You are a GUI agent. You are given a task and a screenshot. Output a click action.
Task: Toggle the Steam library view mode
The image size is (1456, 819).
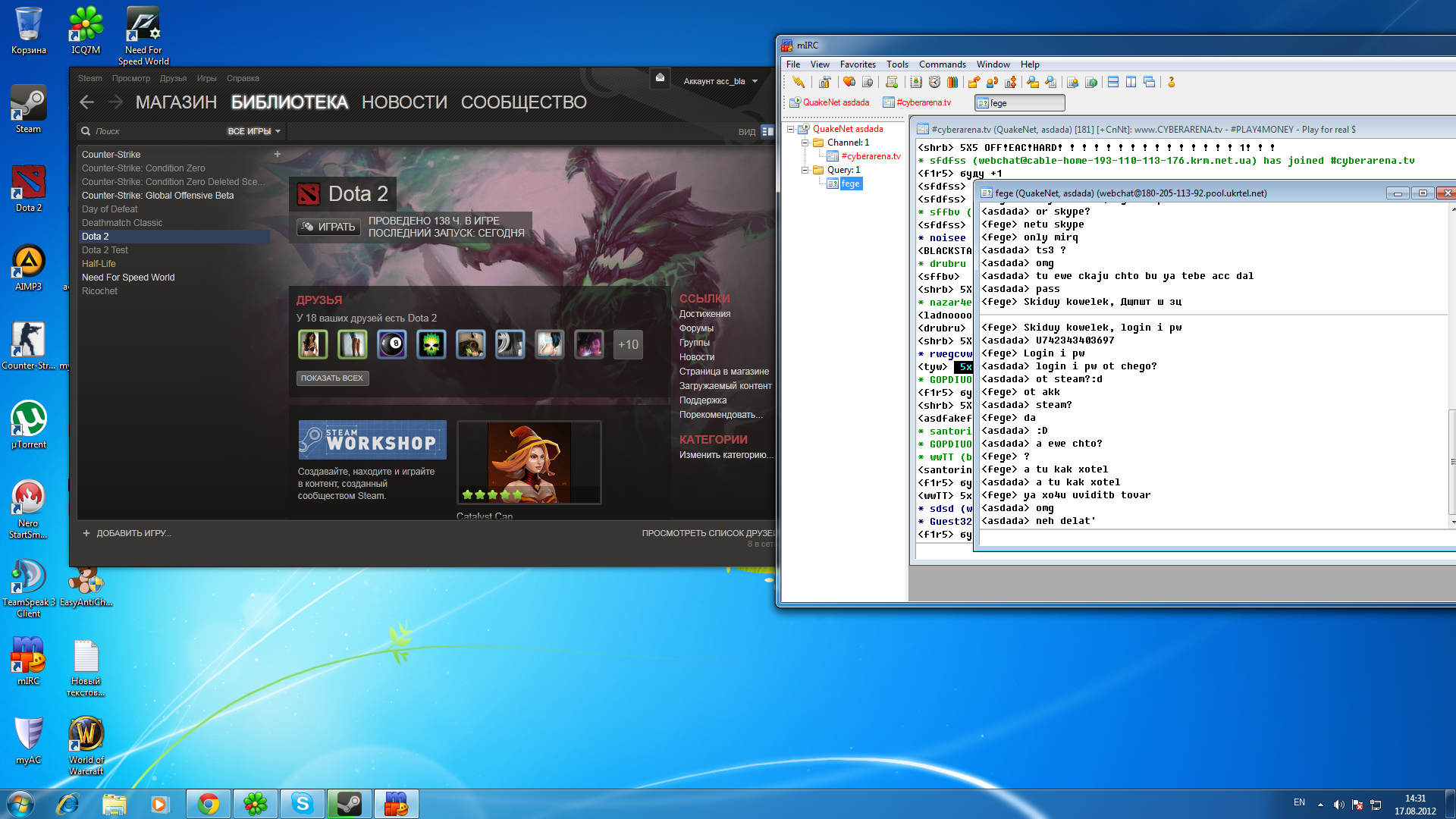click(x=767, y=131)
